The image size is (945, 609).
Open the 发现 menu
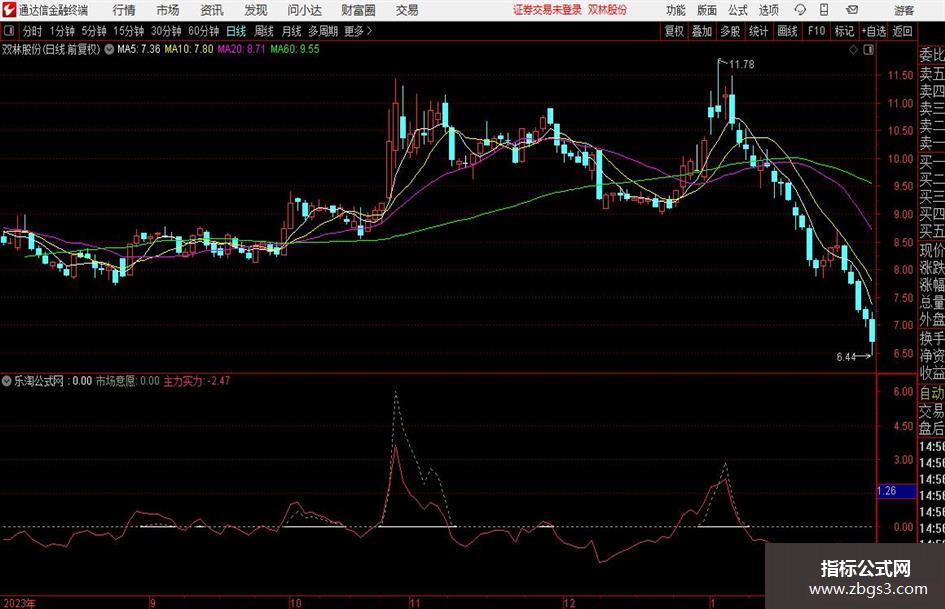pos(256,10)
